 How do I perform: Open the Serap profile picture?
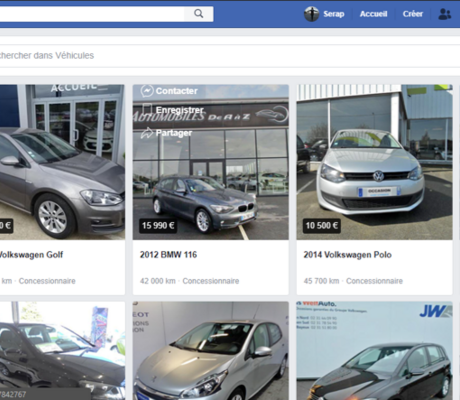[x=311, y=14]
